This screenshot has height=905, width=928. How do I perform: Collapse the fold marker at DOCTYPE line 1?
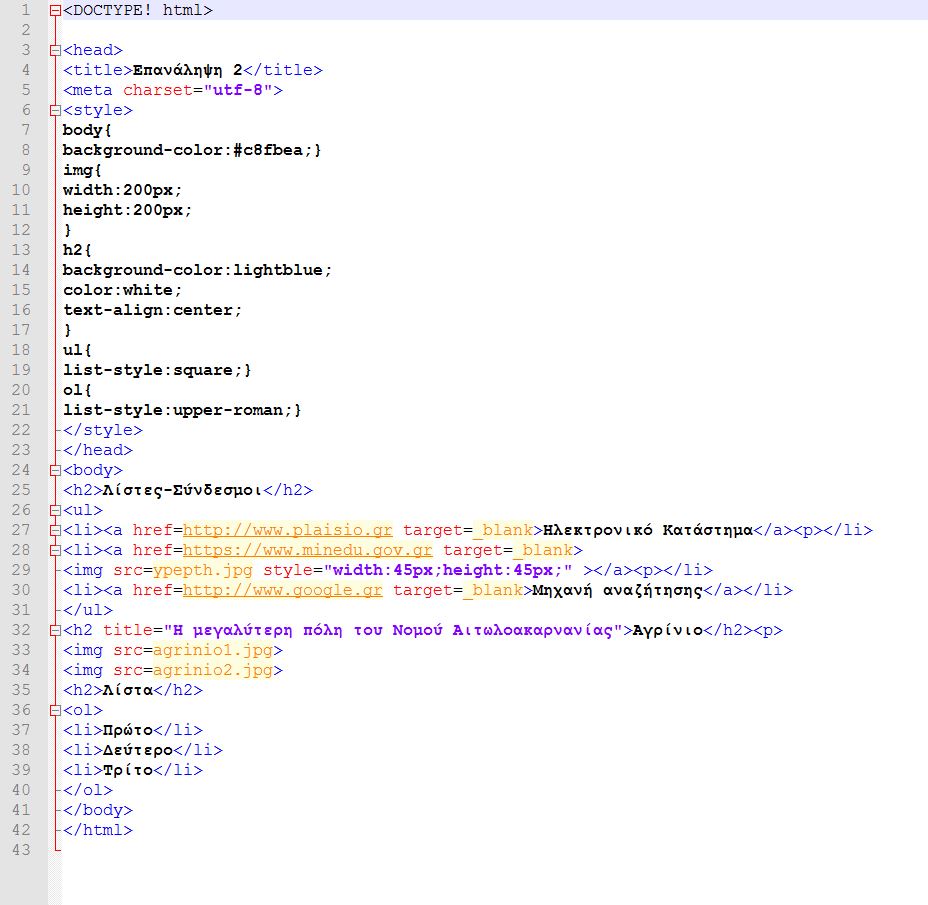coord(55,10)
